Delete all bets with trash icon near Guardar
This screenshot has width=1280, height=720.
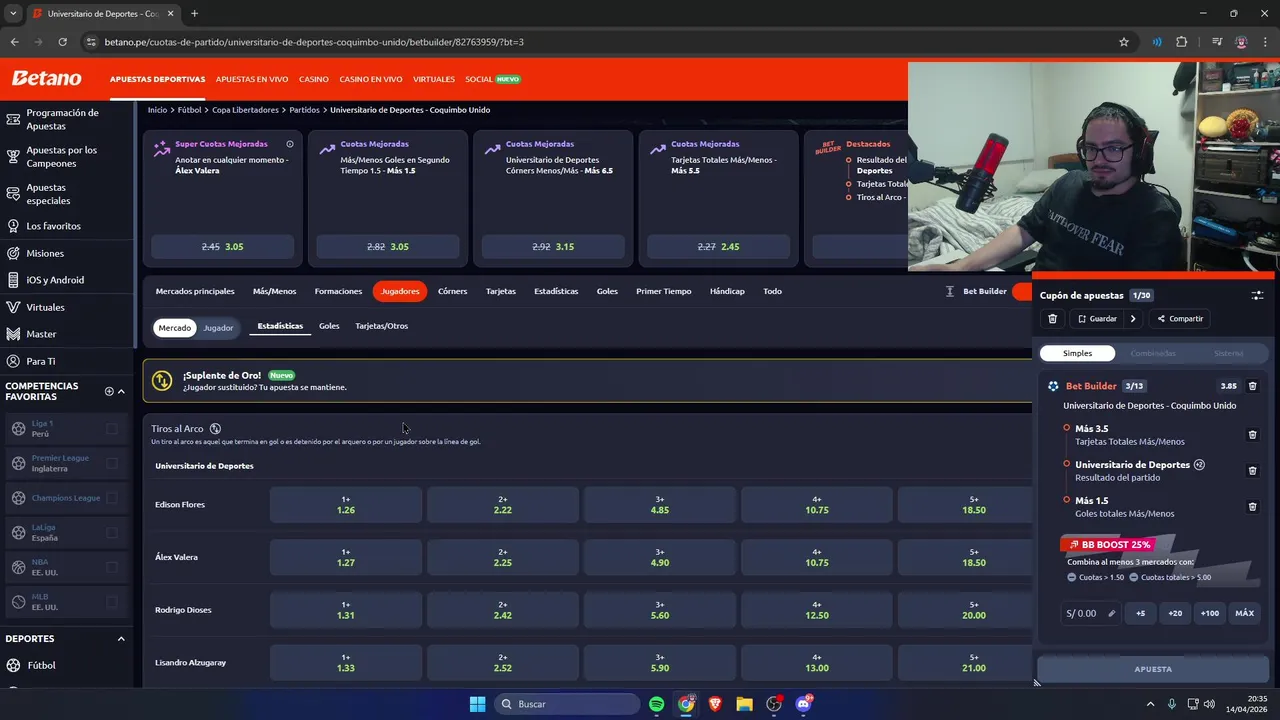1052,319
